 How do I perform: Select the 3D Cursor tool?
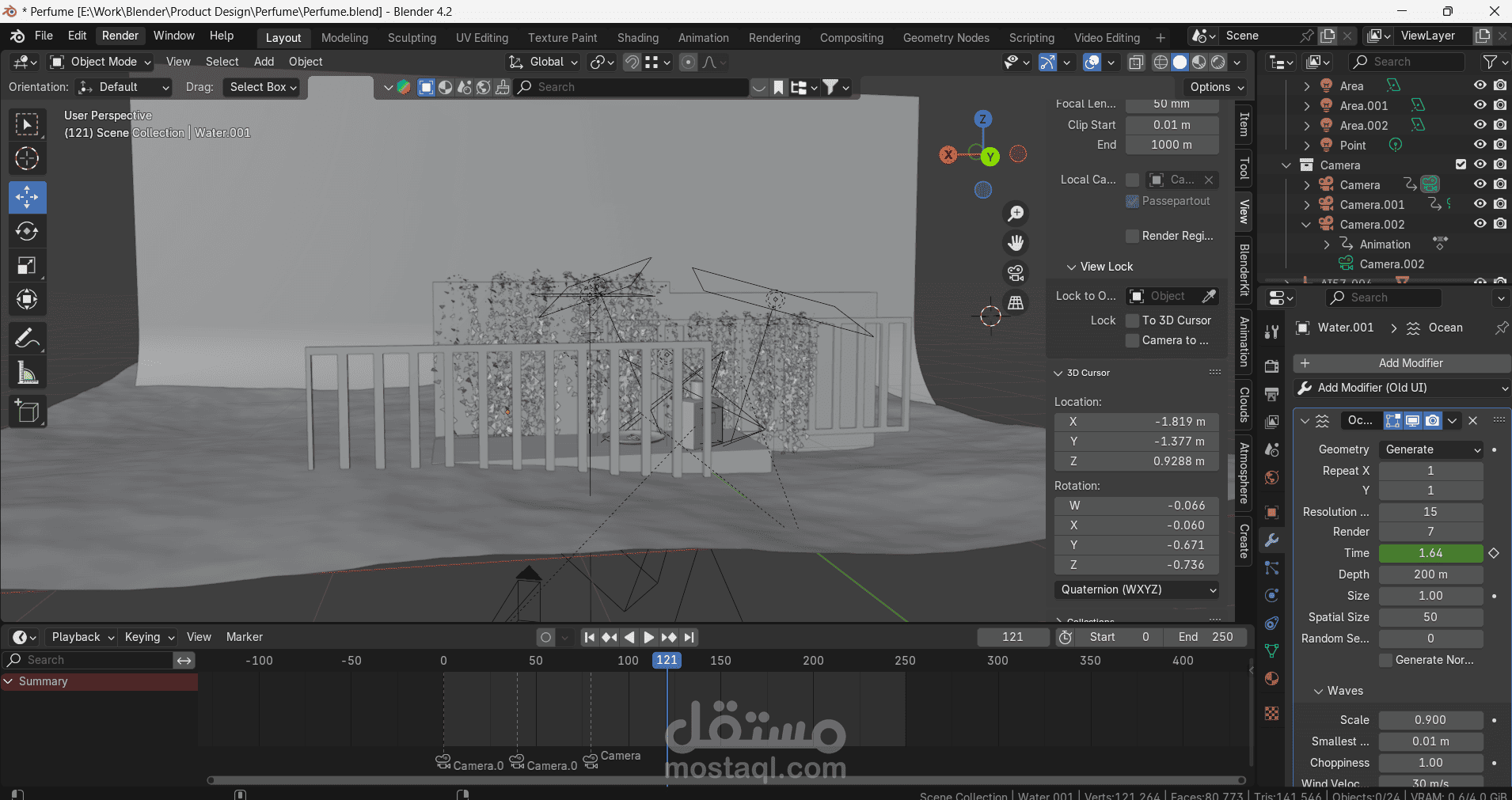pos(27,159)
